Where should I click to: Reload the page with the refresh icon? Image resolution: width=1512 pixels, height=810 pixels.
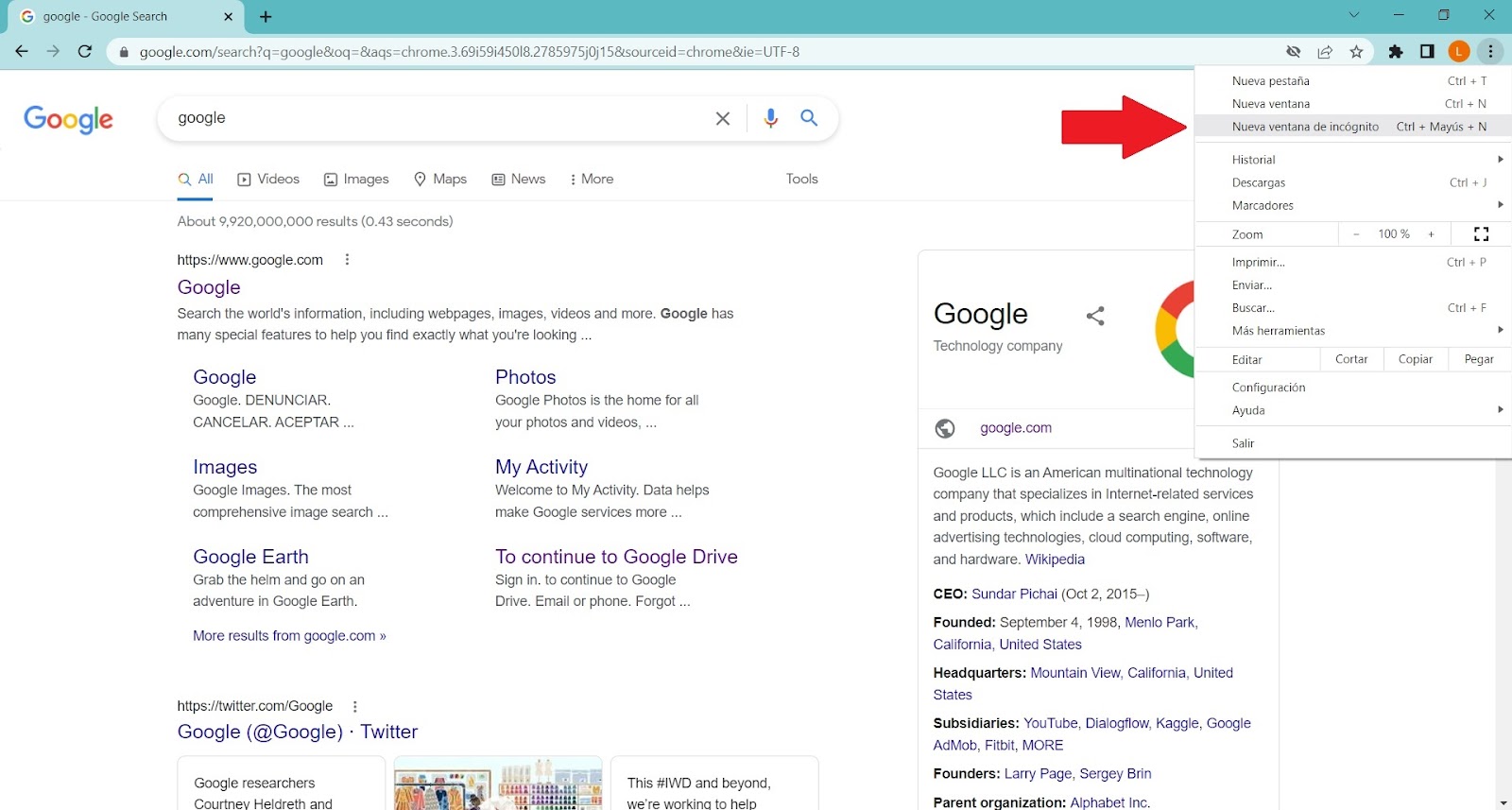coord(85,51)
